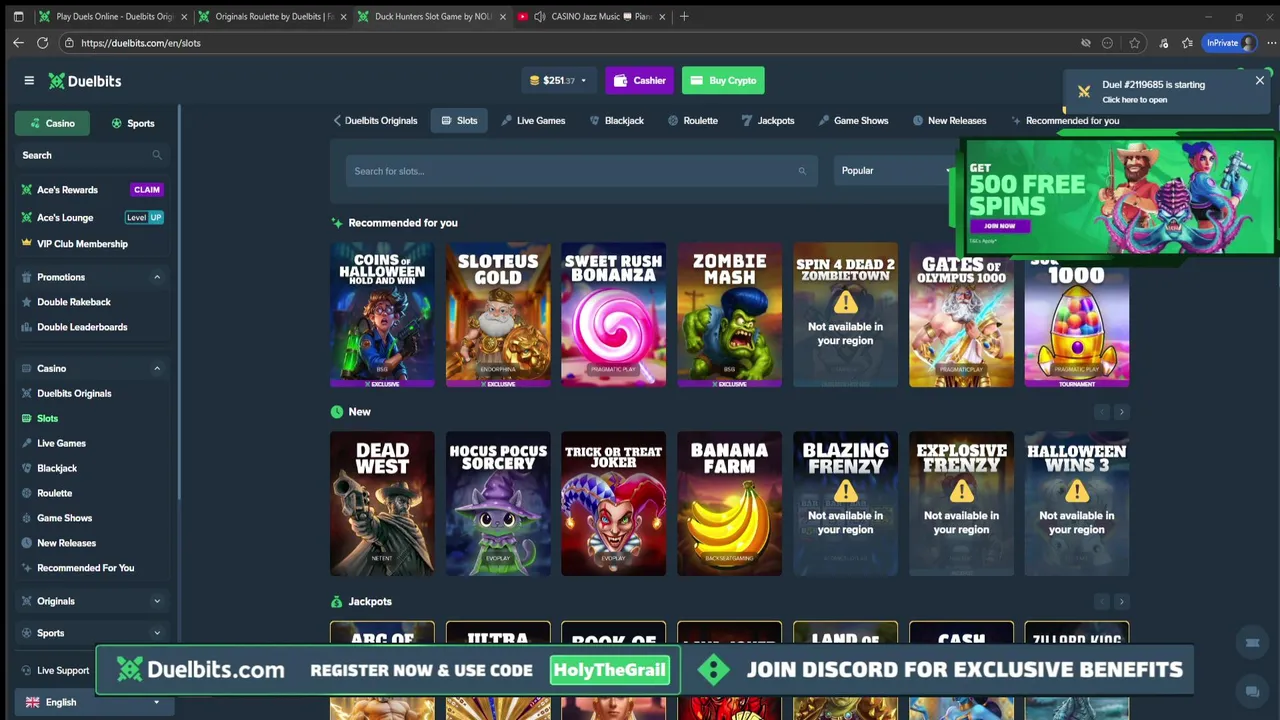Image resolution: width=1280 pixels, height=720 pixels.
Task: Open Double Rakeback promotion
Action: pyautogui.click(x=73, y=302)
